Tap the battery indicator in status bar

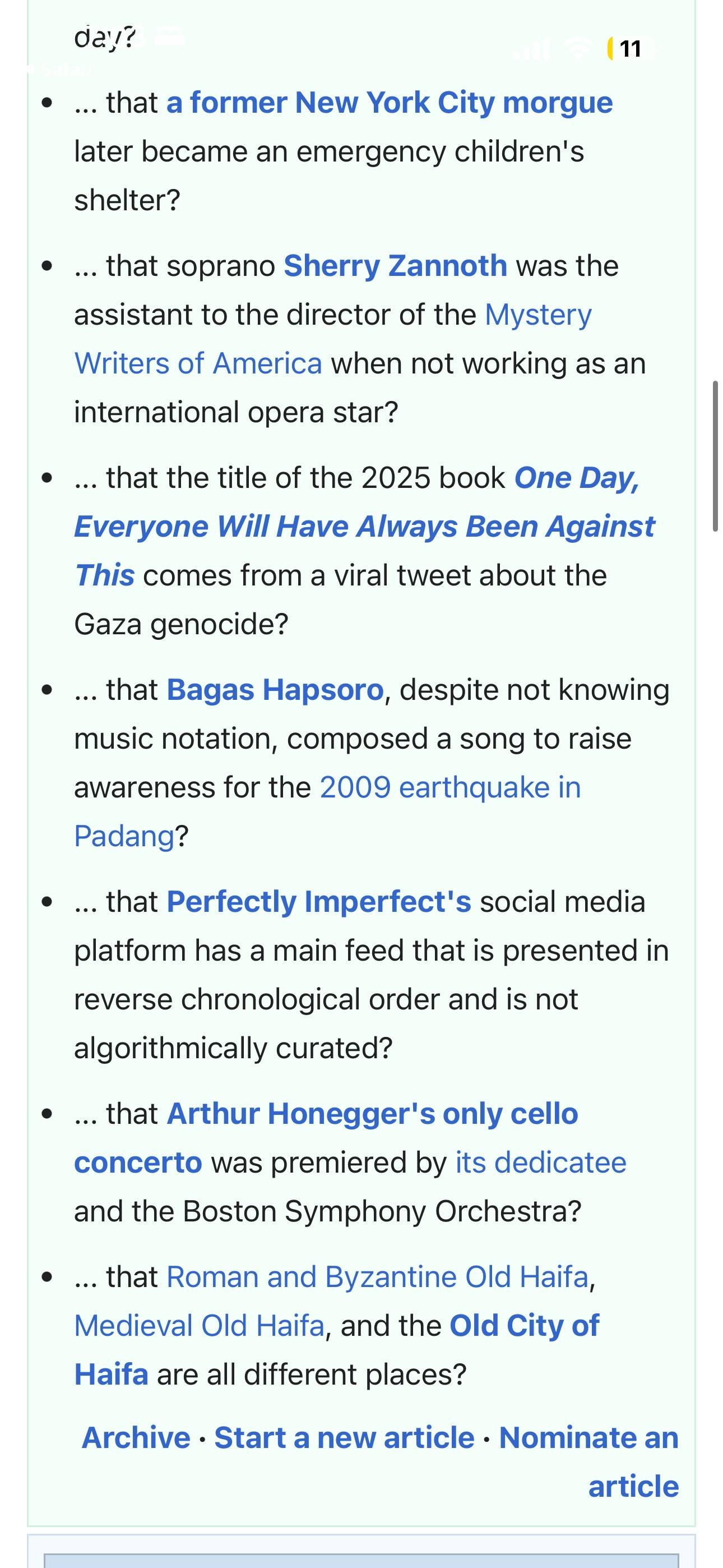click(x=629, y=48)
